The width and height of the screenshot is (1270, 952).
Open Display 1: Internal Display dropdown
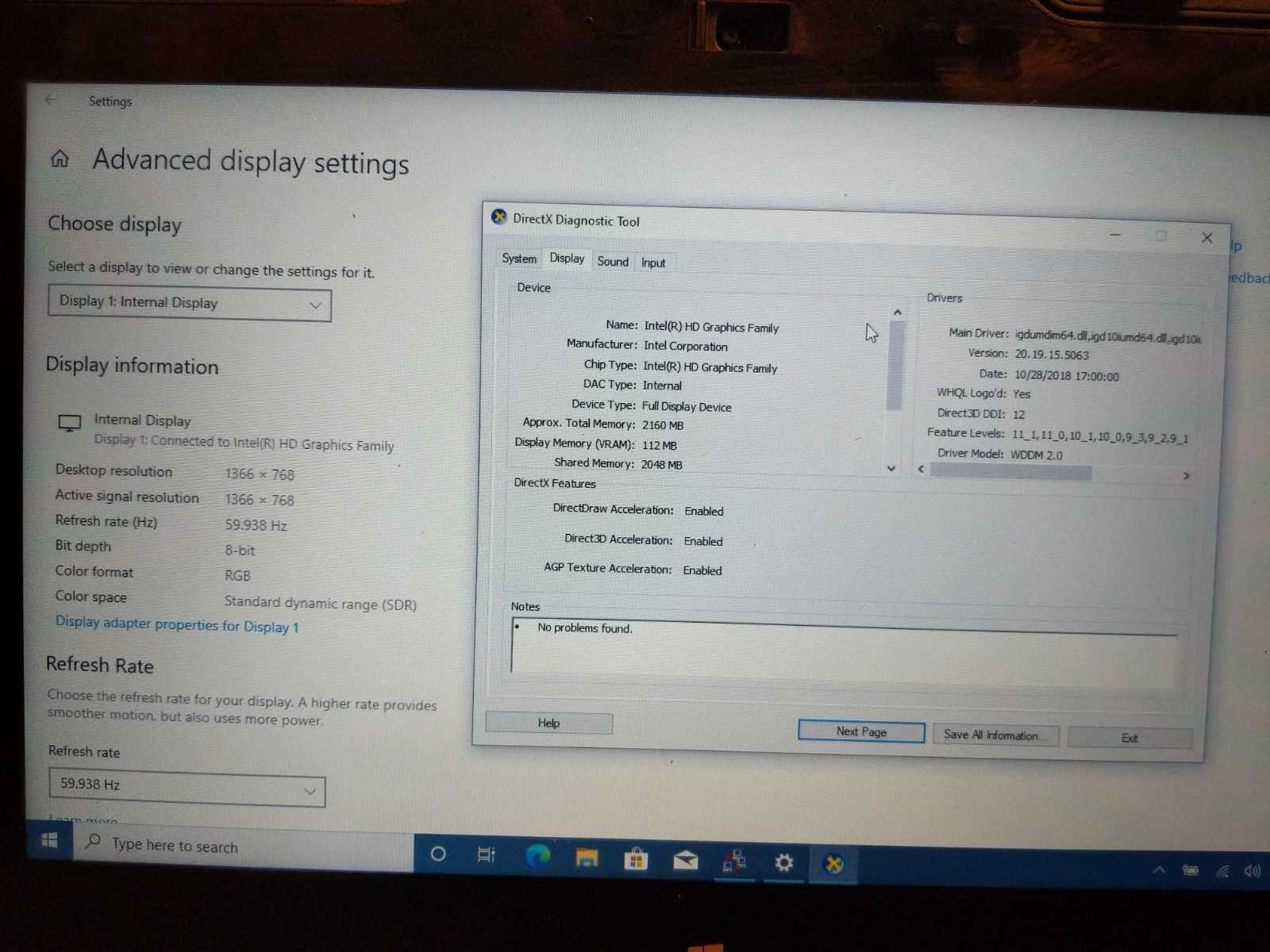coord(190,304)
